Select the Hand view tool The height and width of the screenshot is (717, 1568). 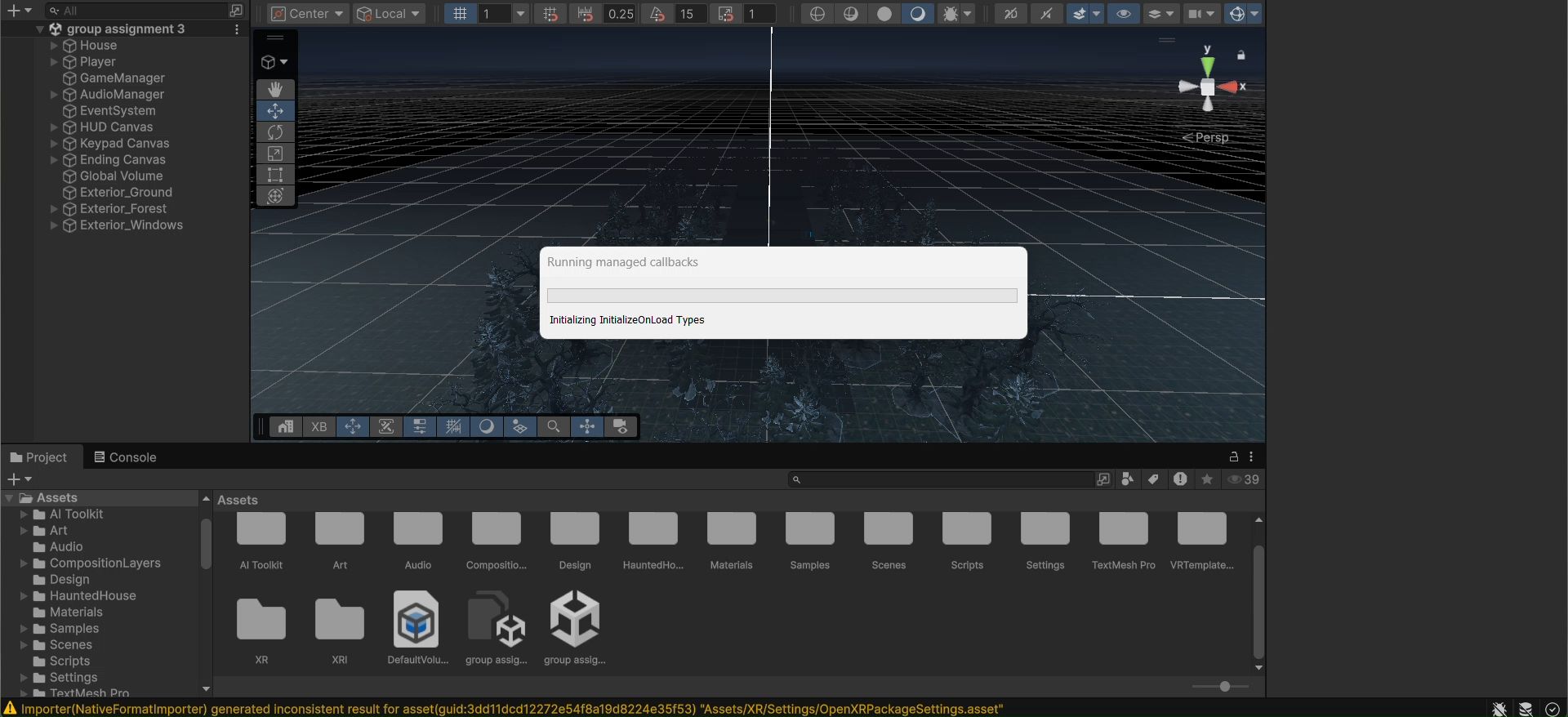click(275, 89)
